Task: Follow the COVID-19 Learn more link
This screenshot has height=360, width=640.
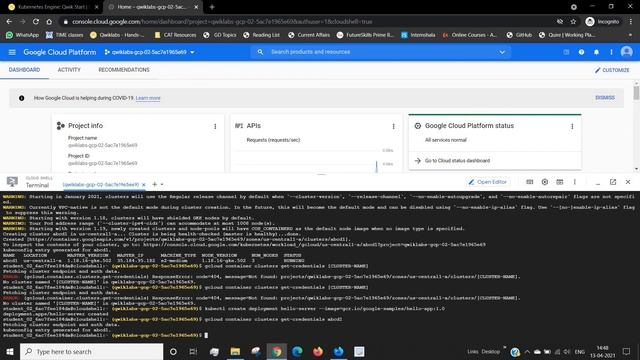Action: [x=148, y=98]
